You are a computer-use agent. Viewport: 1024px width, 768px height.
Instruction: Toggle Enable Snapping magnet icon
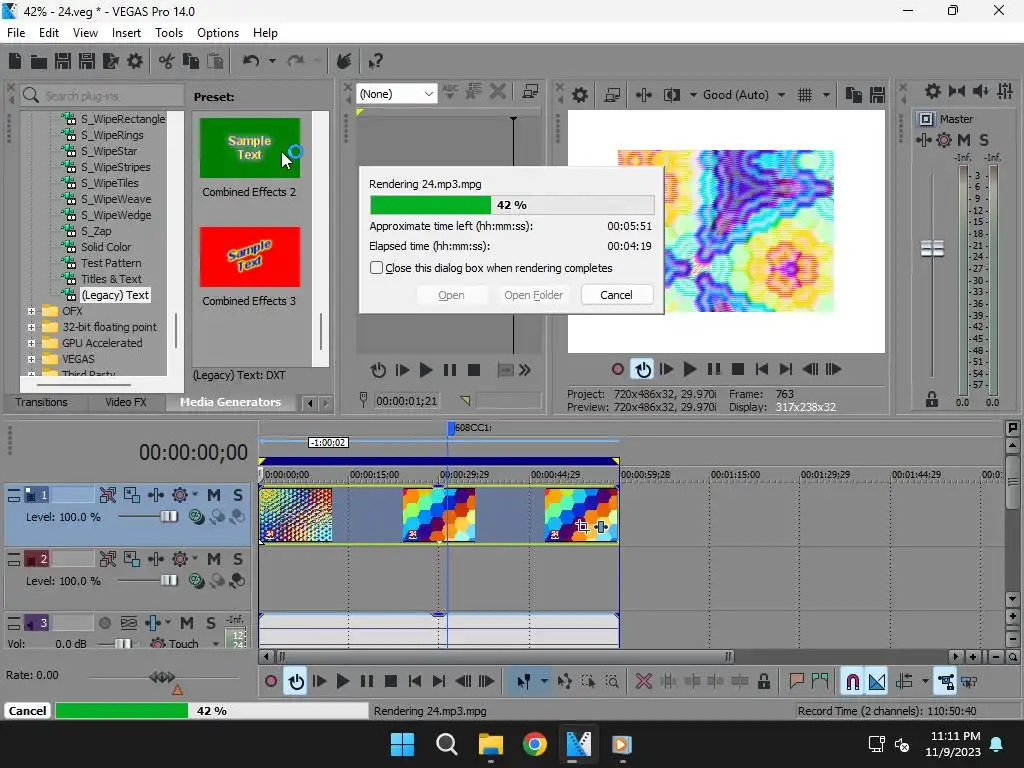point(852,681)
